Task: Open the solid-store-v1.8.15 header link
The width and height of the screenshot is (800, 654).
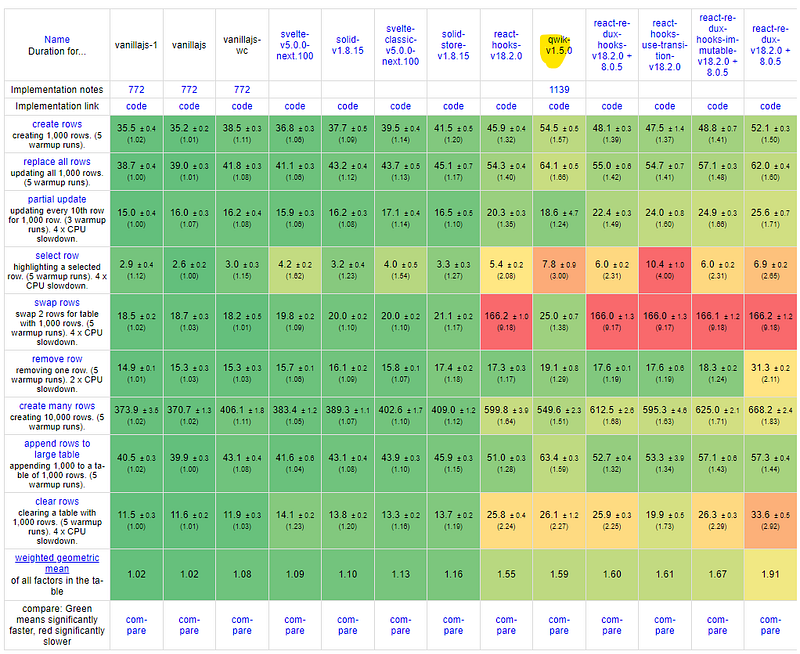Action: click(453, 45)
